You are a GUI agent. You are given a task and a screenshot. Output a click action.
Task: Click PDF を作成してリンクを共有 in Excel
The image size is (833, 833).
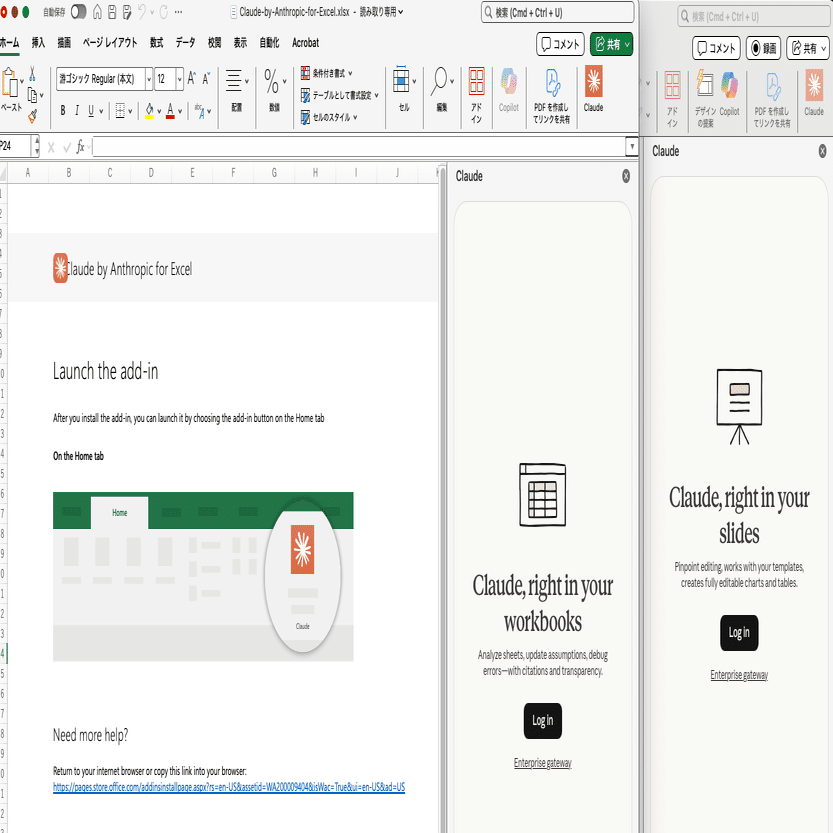pyautogui.click(x=551, y=95)
